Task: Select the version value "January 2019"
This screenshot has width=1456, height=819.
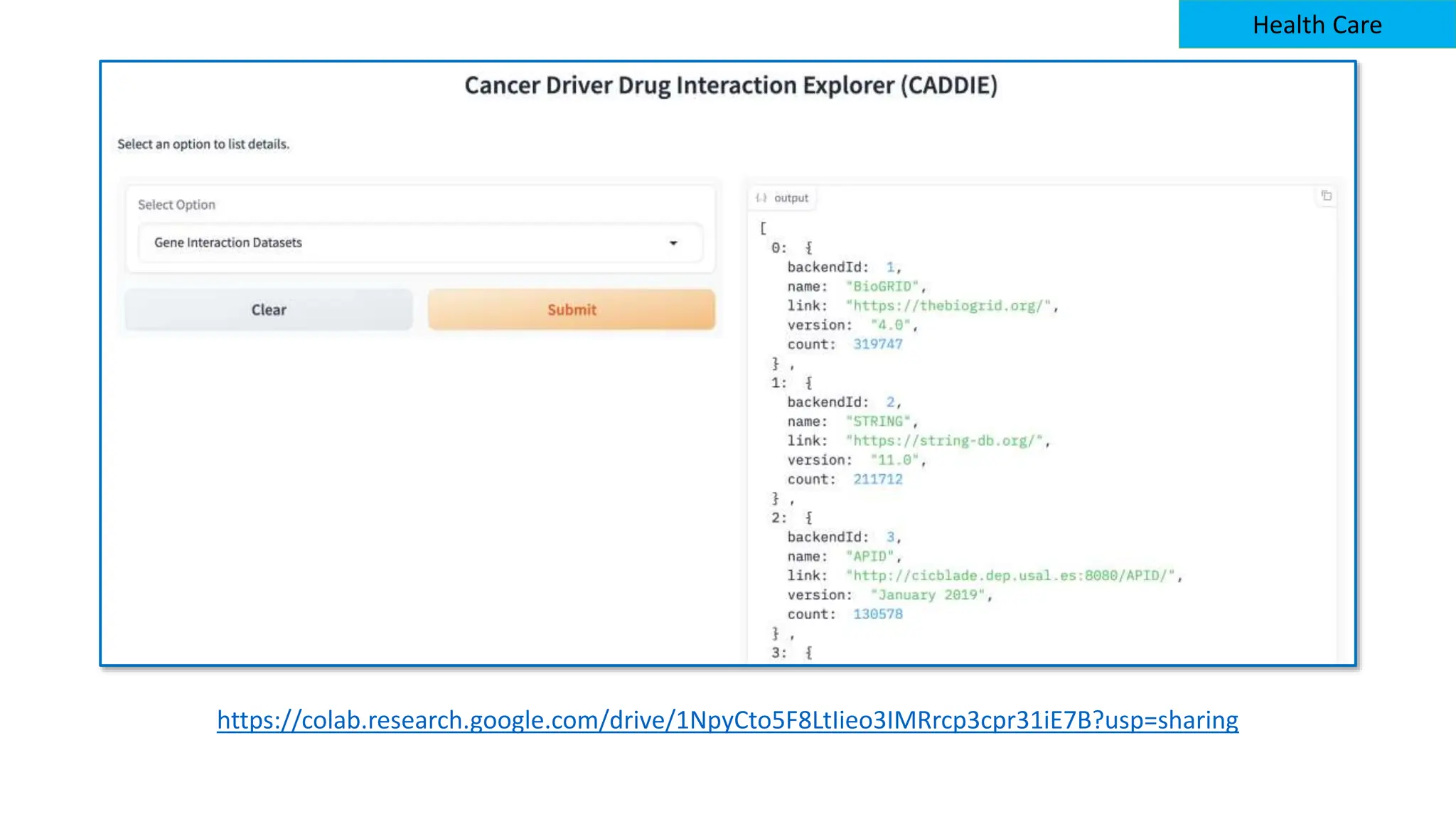Action: click(928, 595)
